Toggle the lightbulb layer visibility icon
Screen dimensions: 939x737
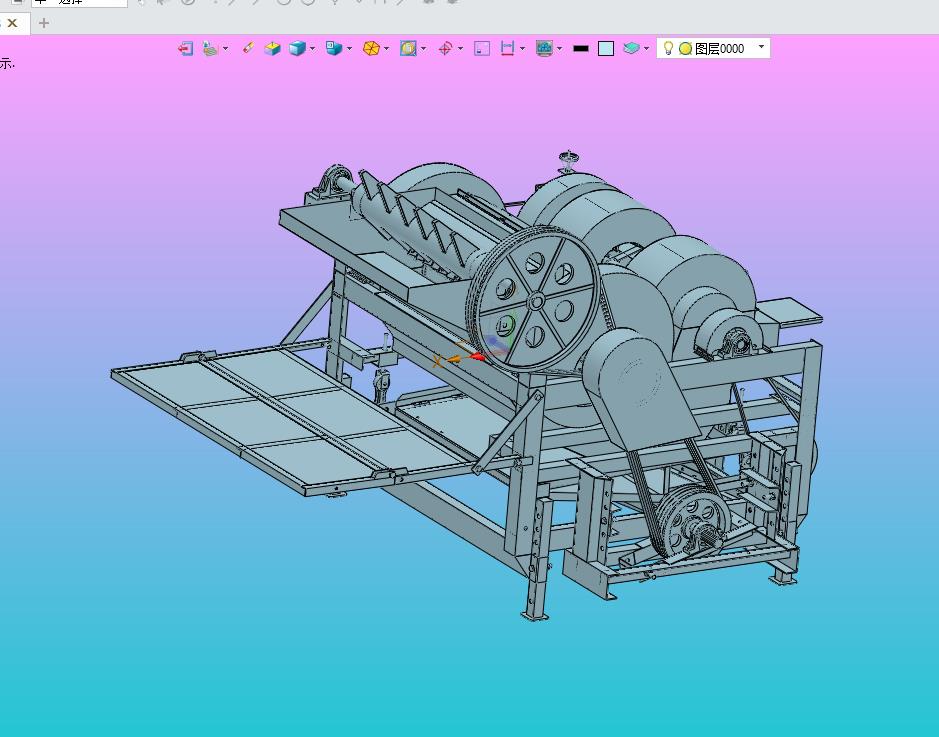pyautogui.click(x=668, y=48)
